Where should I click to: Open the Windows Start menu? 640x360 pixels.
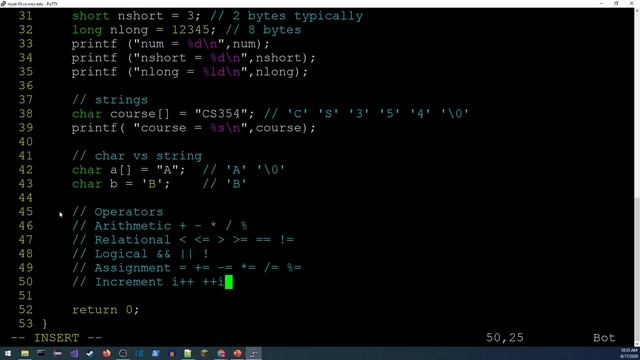[8, 353]
